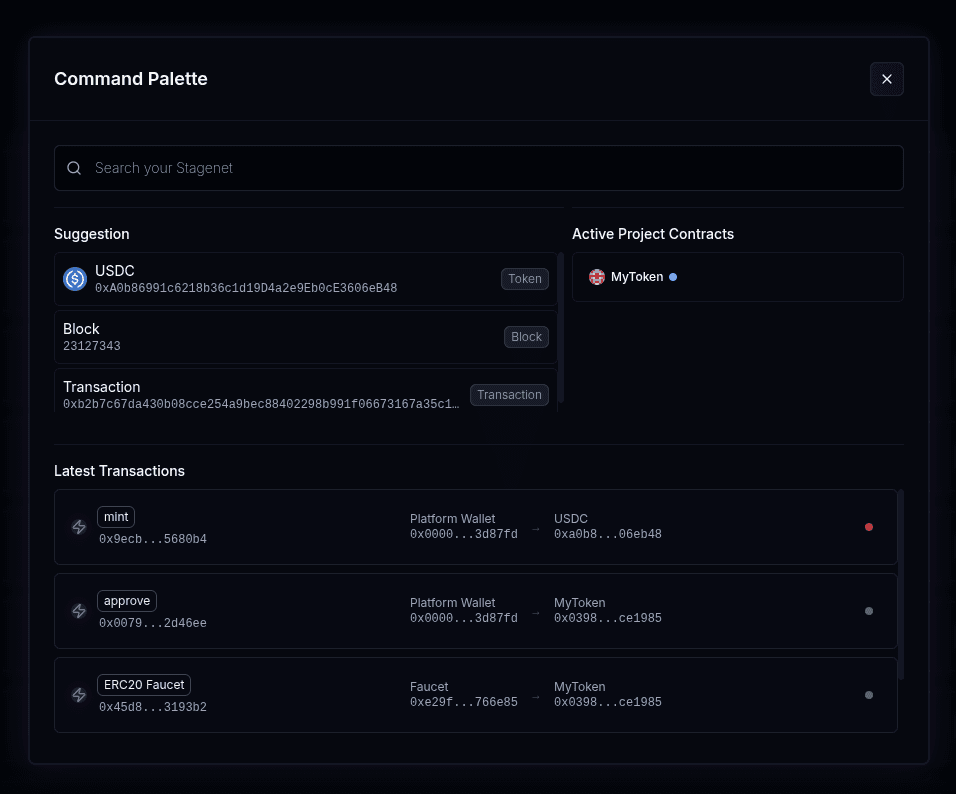This screenshot has width=956, height=794.
Task: Click the arrow between Platform Wallet and USDC
Action: coord(536,527)
